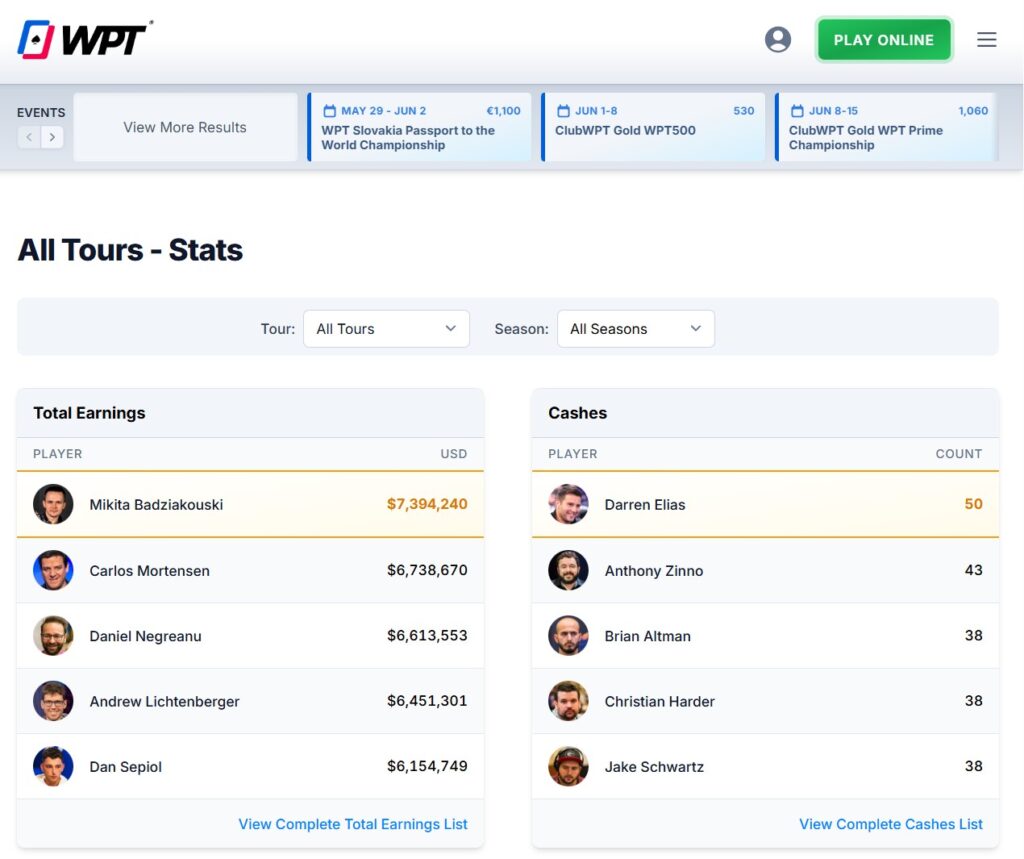Click the Cashes panel heading
1024x859 pixels.
tap(577, 413)
